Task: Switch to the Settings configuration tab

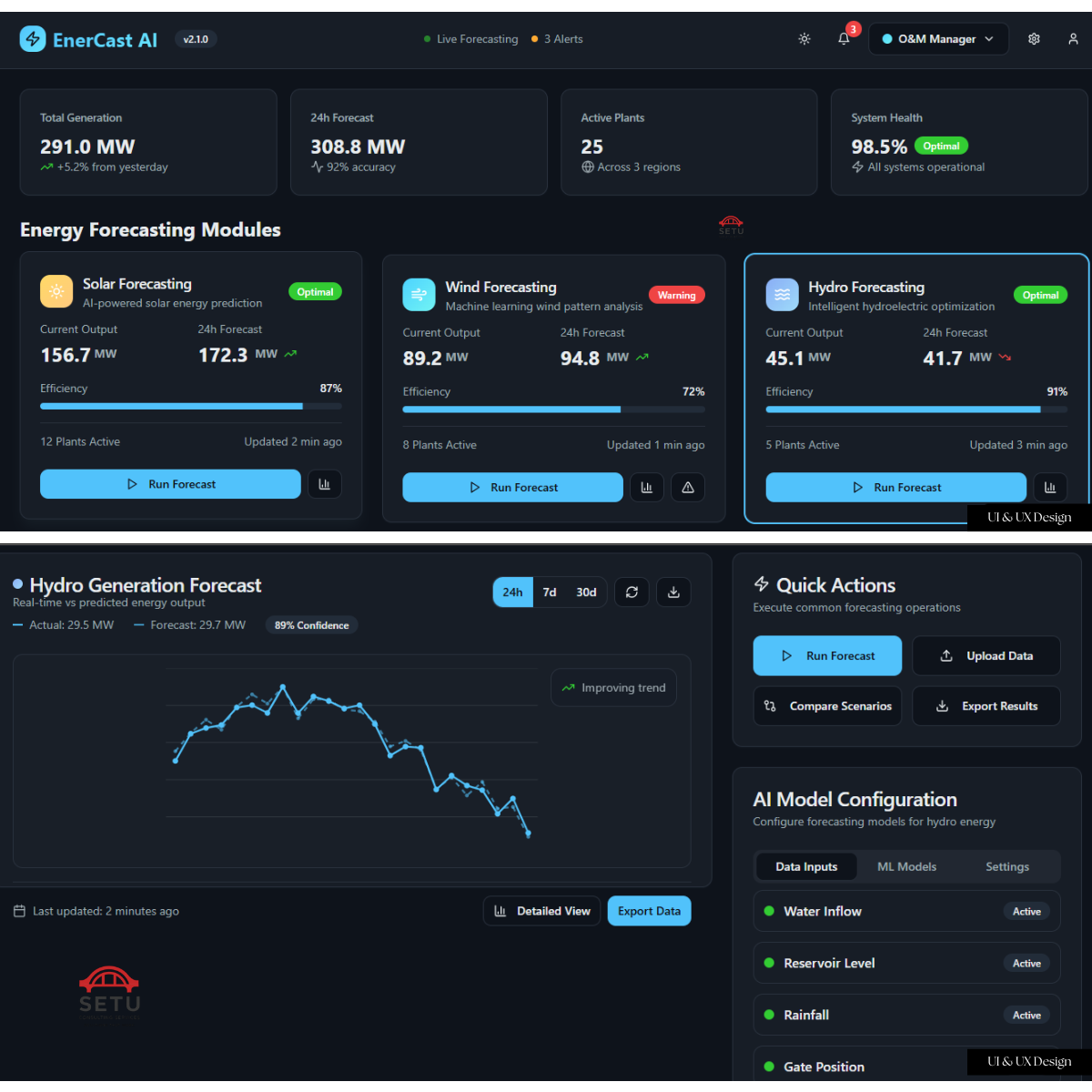Action: (x=1007, y=867)
